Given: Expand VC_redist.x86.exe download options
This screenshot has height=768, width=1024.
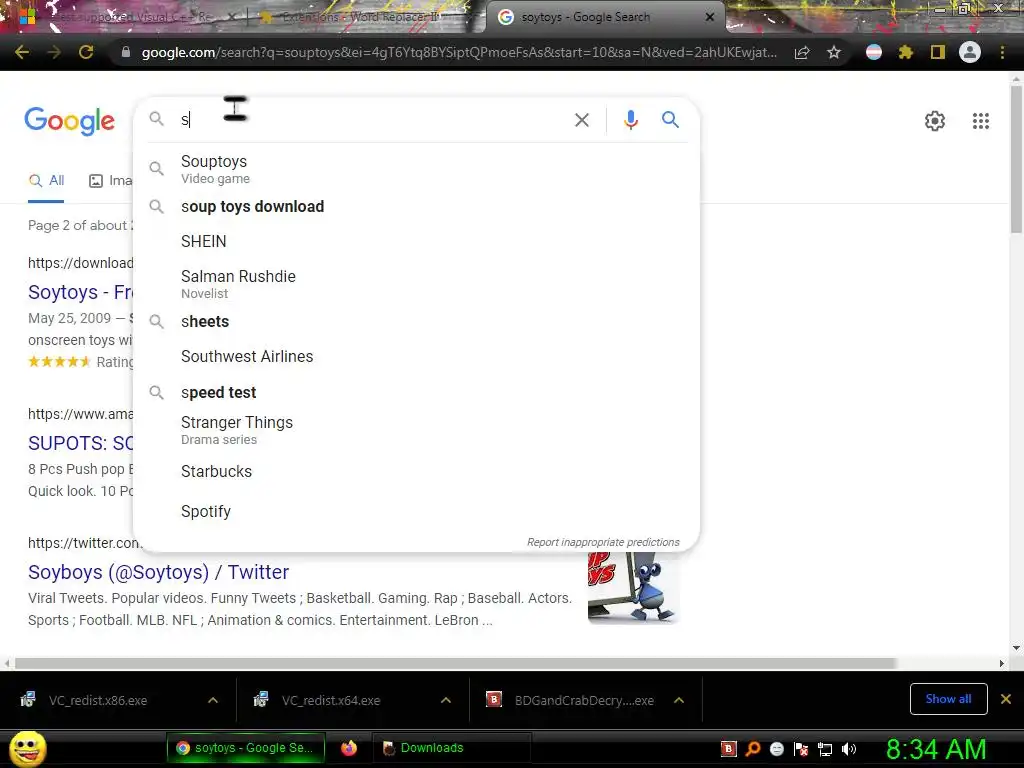Looking at the screenshot, I should 213,700.
